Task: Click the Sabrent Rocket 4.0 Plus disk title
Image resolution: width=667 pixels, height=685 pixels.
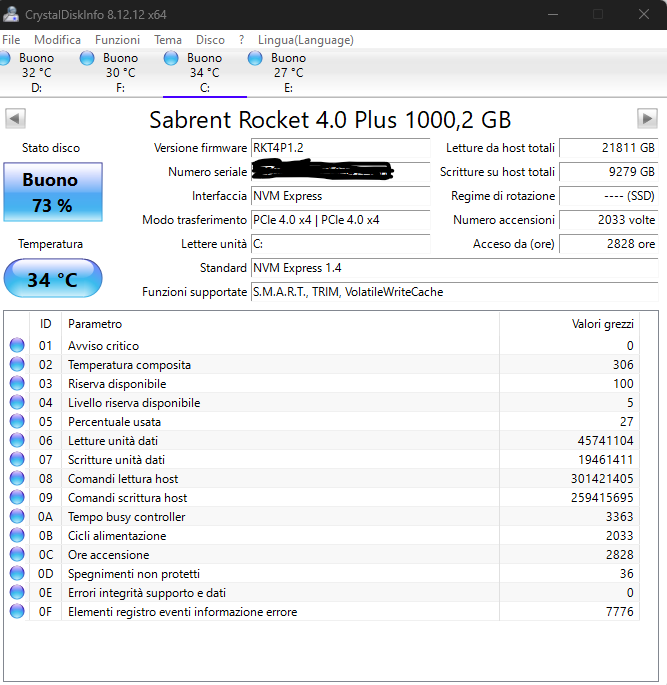Action: [330, 120]
